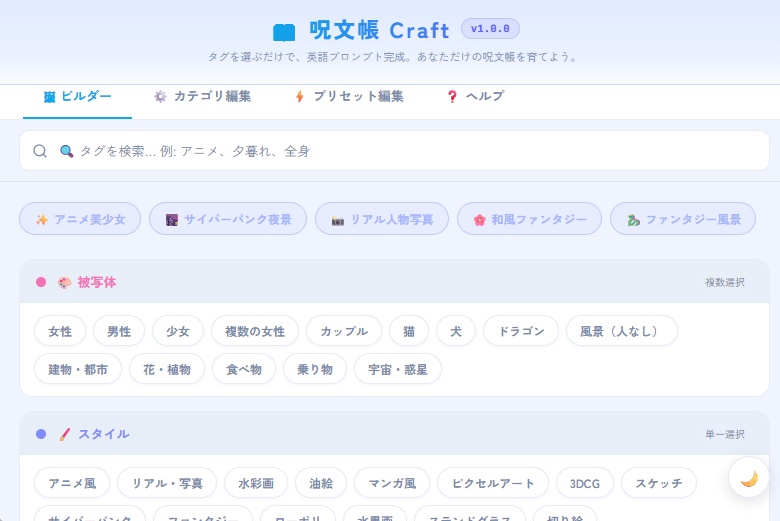
Task: Toggle the 女性 tag
Action: click(60, 331)
